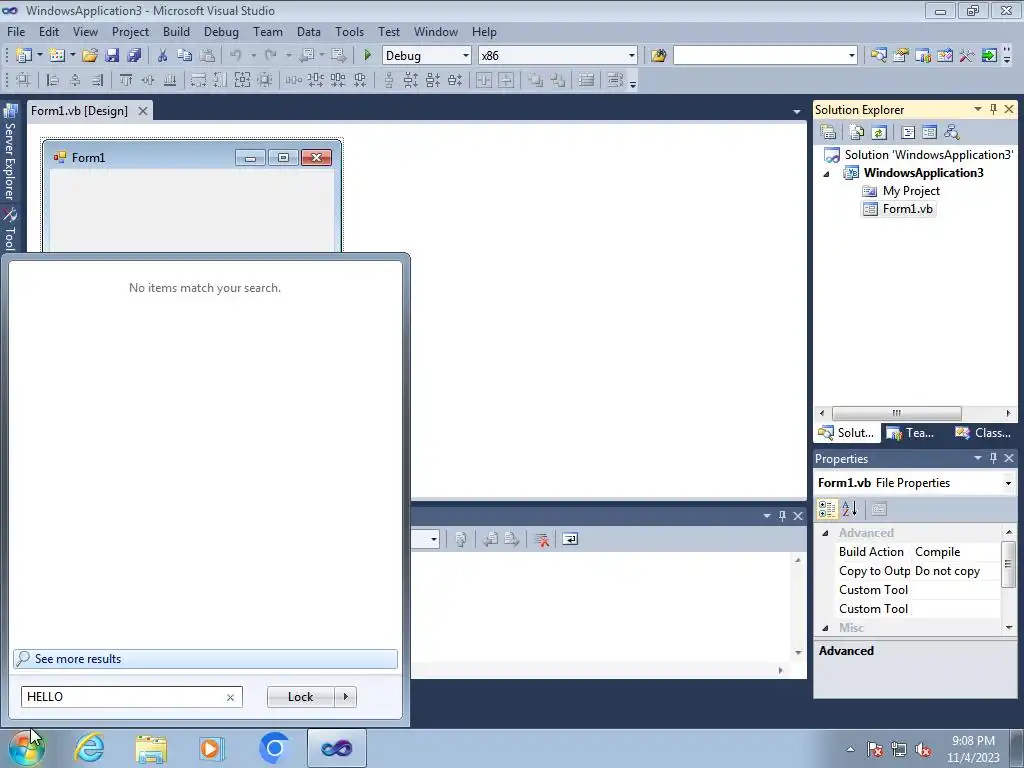Click the Cut scissors icon
Image resolution: width=1024 pixels, height=768 pixels.
(x=163, y=56)
